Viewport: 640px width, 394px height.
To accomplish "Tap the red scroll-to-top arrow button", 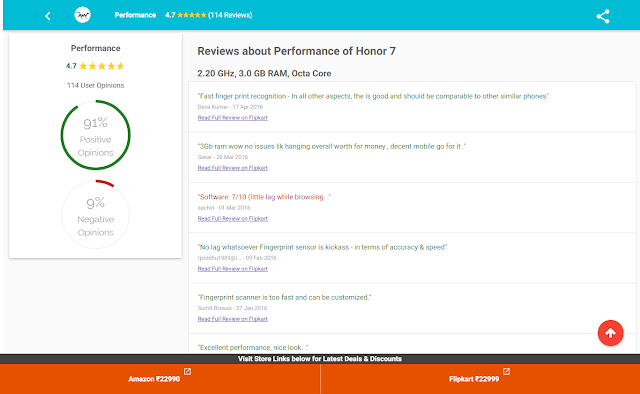I will click(610, 333).
